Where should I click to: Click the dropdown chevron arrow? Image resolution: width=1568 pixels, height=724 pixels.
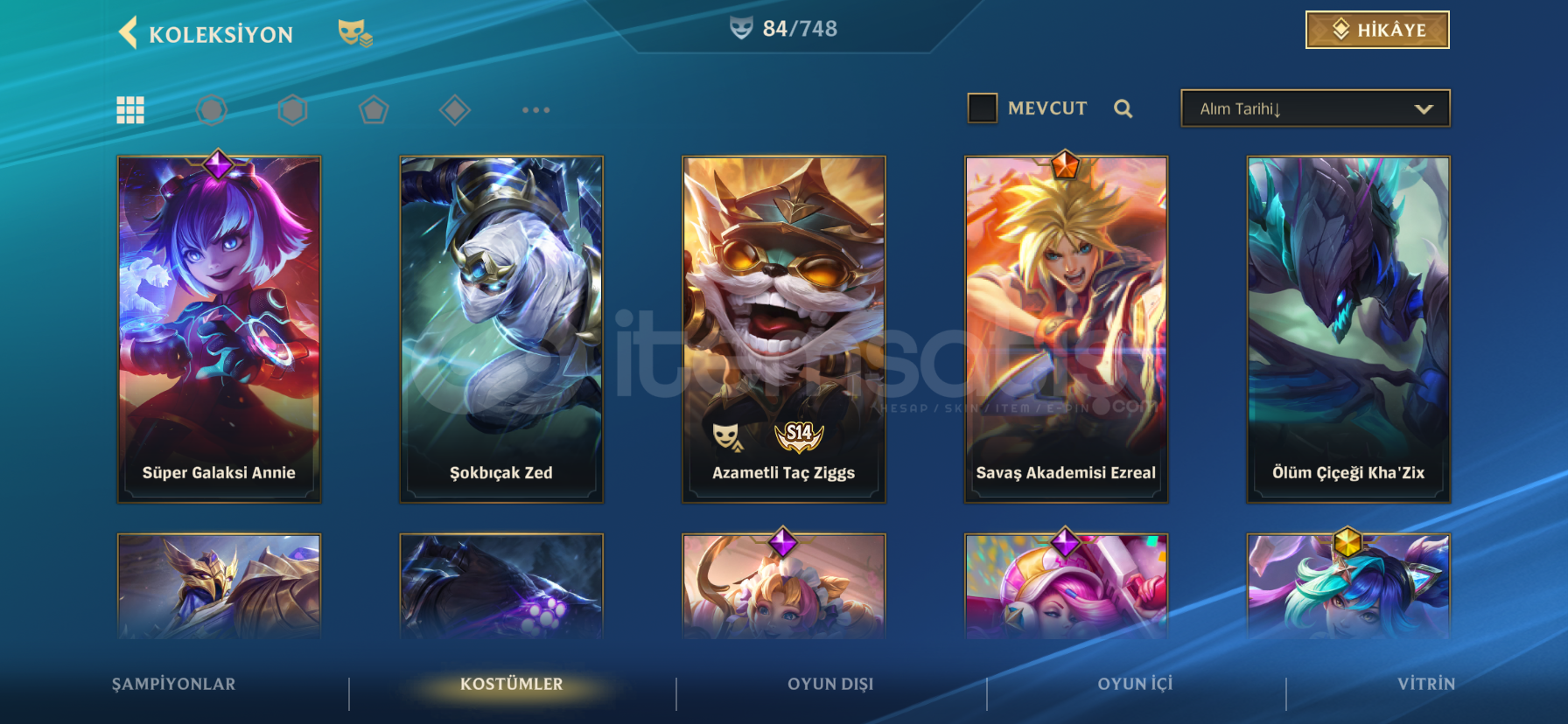1424,109
